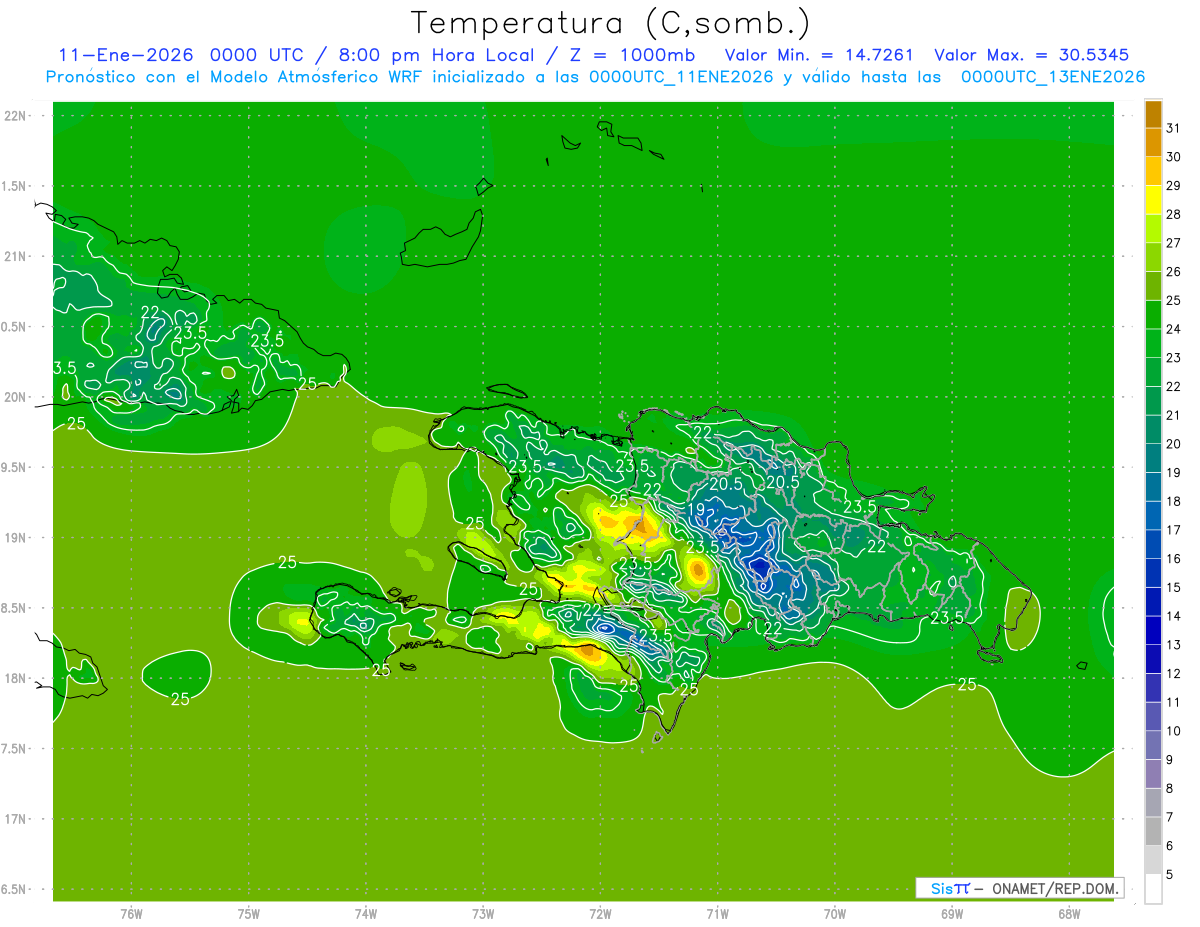This screenshot has height=927, width=1200.
Task: Click the legend scale label "28"
Action: click(1173, 214)
